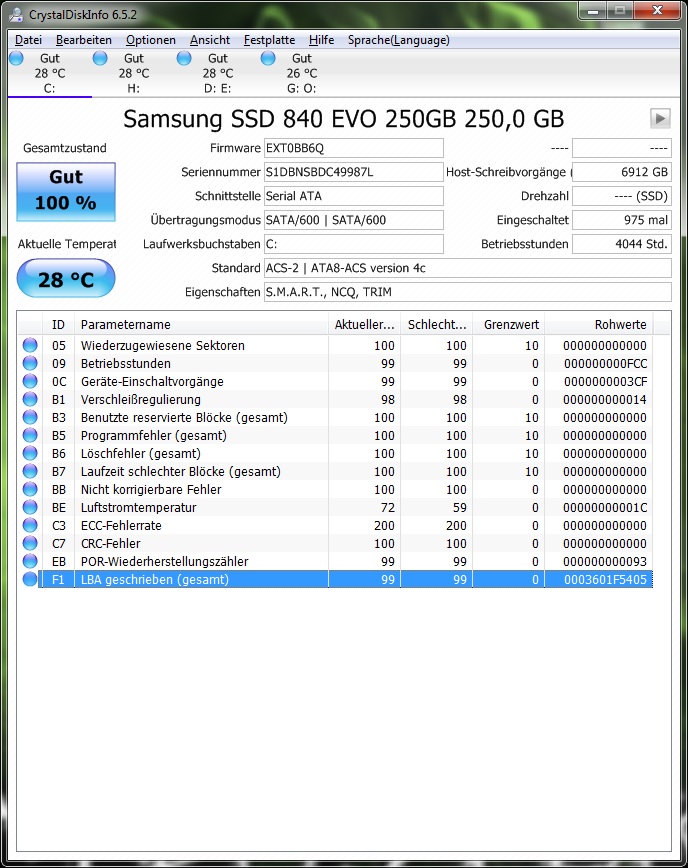This screenshot has width=688, height=868.
Task: Switch to the D: E: disk tab
Action: (218, 73)
